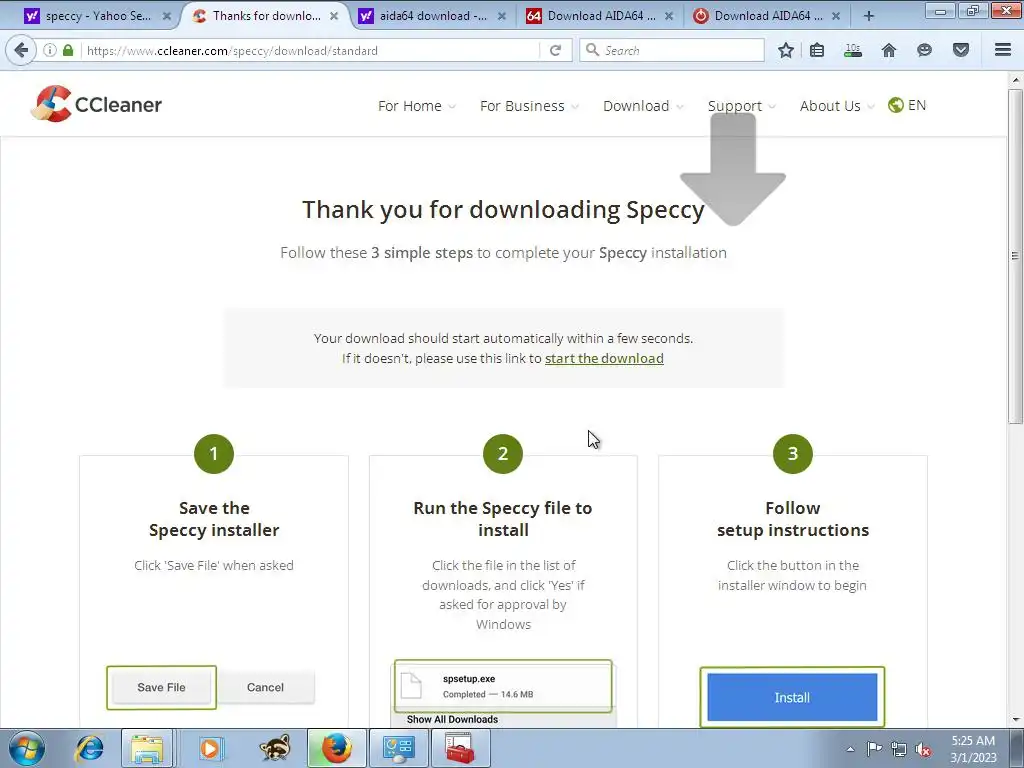The height and width of the screenshot is (768, 1024).
Task: Open the downloads toolbar icon
Action: pyautogui.click(x=853, y=50)
